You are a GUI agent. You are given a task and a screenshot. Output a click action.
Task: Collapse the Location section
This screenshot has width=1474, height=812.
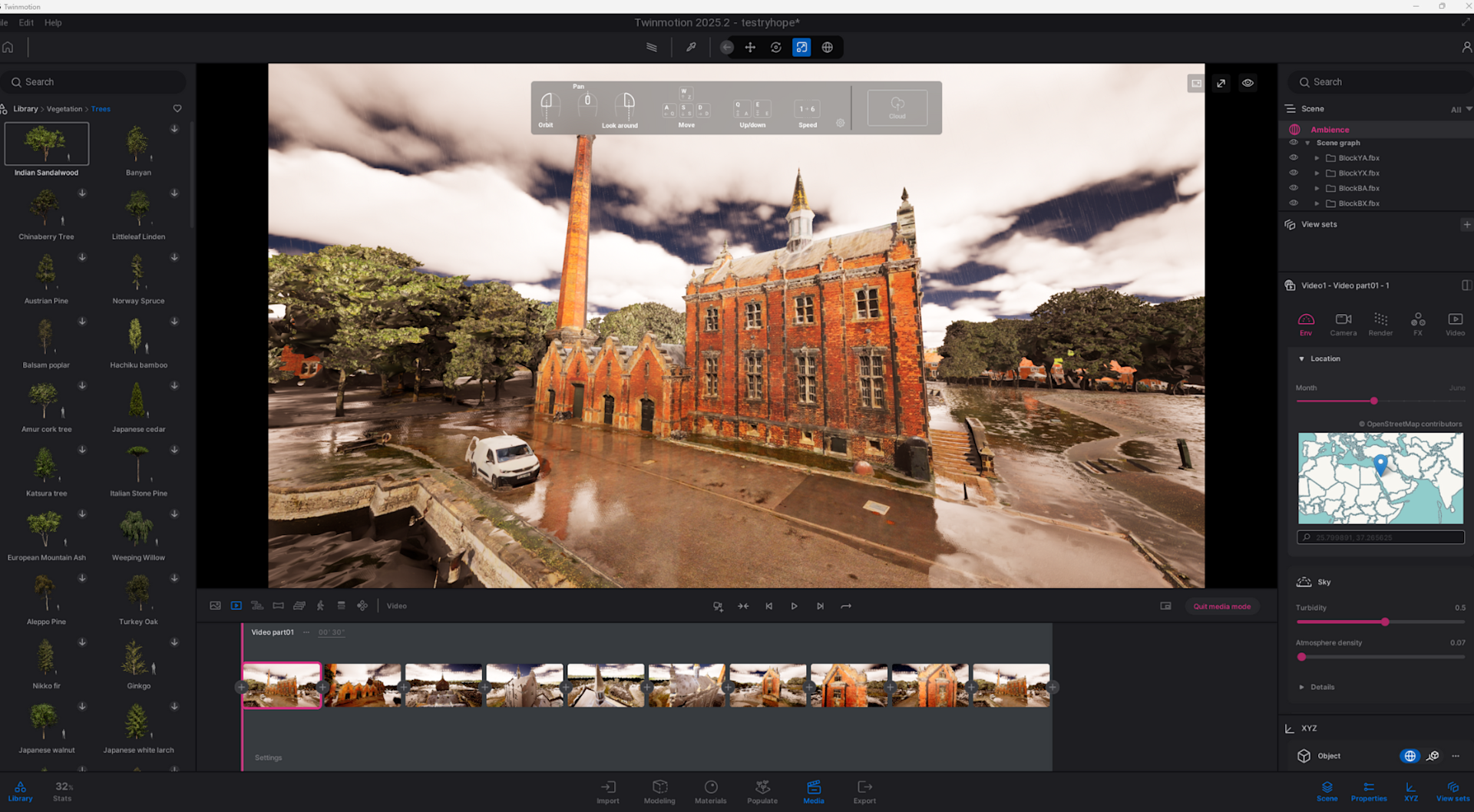coord(1301,358)
